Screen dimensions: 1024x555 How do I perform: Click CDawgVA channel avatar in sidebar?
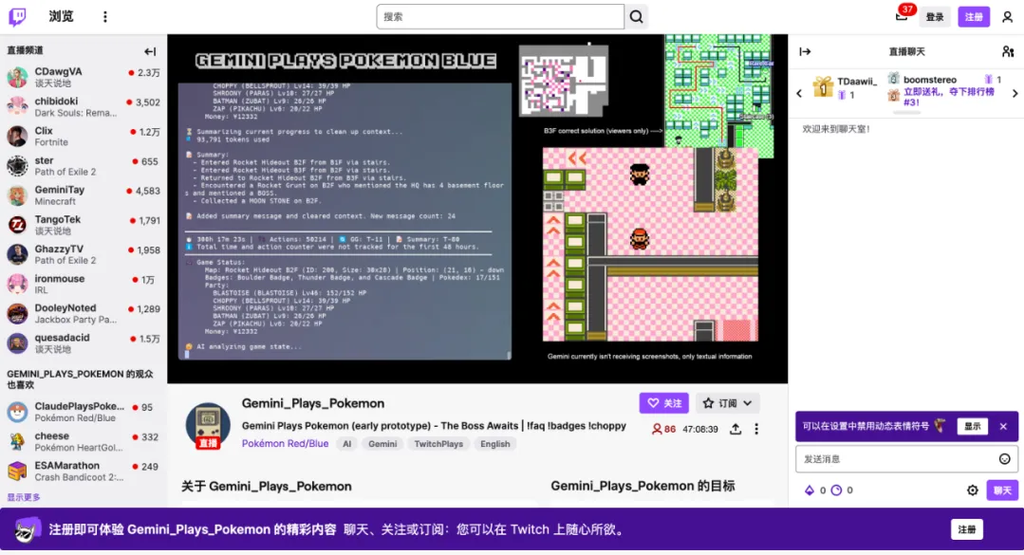pyautogui.click(x=17, y=77)
